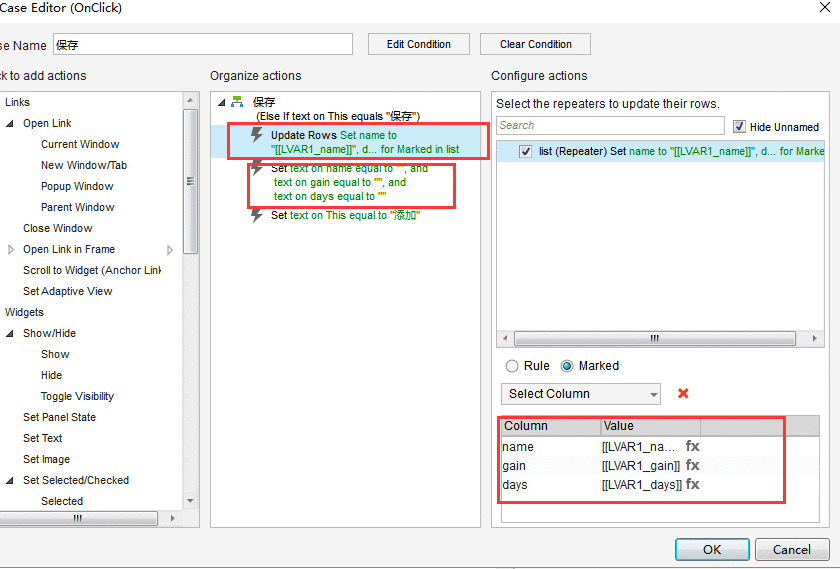Click the [[LVAR1_gain]] value cell
Viewport: 840px width, 569px height.
pos(642,466)
